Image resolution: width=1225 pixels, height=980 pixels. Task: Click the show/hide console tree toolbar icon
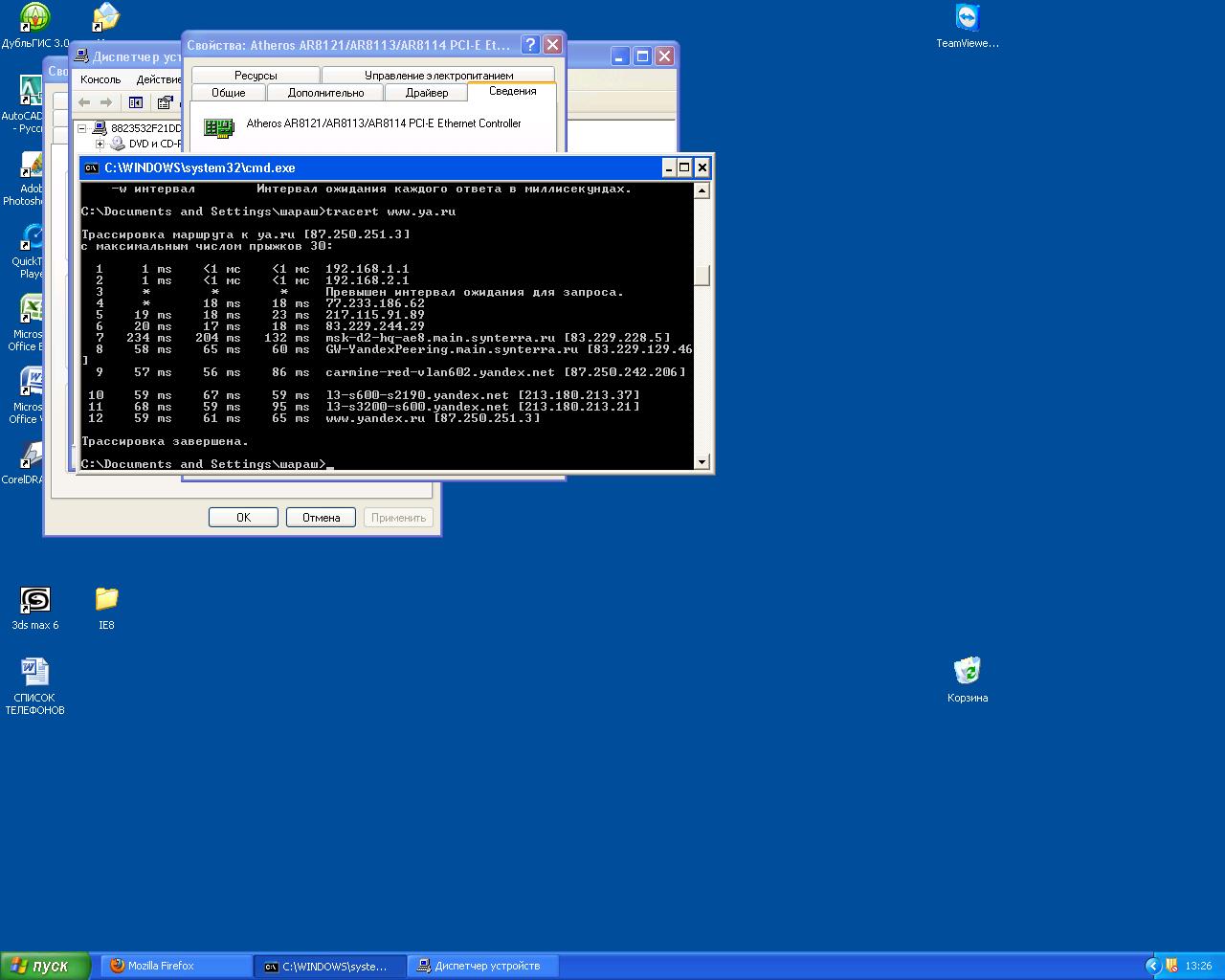[x=136, y=102]
